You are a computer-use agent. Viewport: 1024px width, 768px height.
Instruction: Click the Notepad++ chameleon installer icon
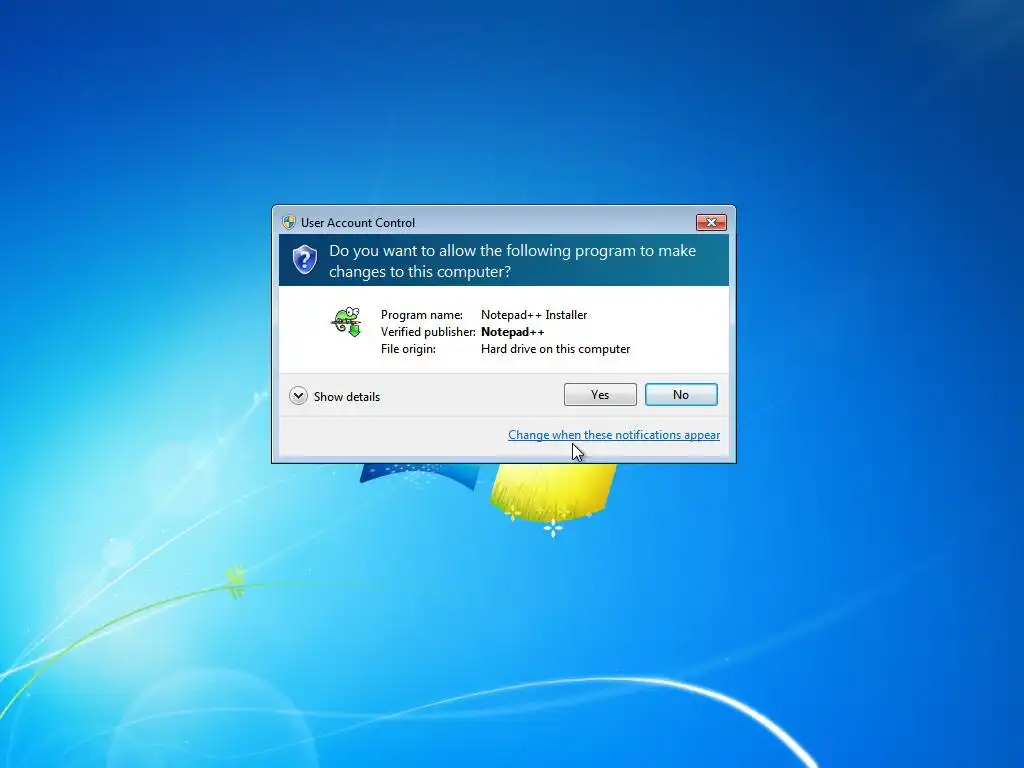pyautogui.click(x=347, y=322)
